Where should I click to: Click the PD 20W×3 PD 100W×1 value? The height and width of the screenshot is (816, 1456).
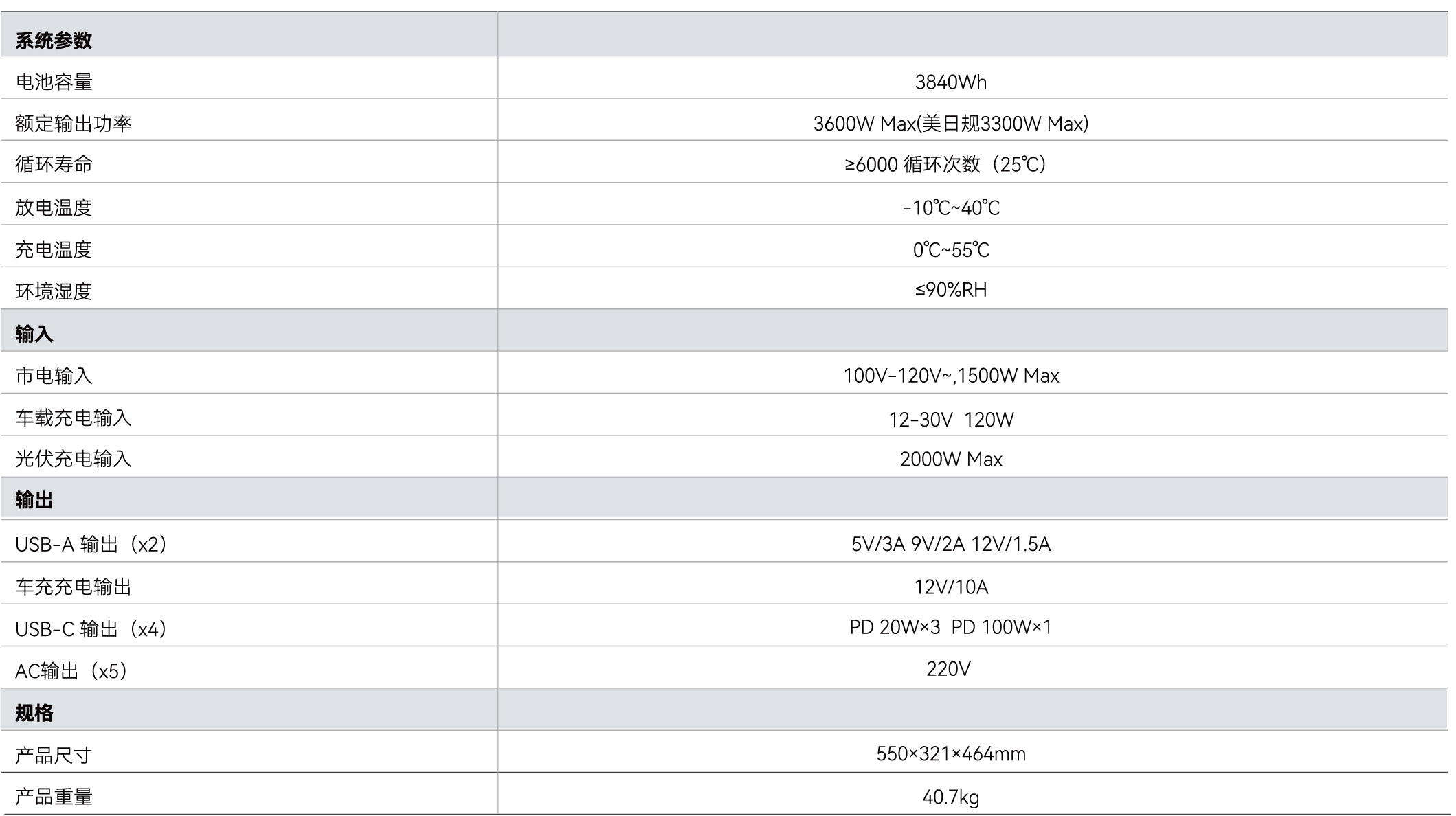pos(950,627)
